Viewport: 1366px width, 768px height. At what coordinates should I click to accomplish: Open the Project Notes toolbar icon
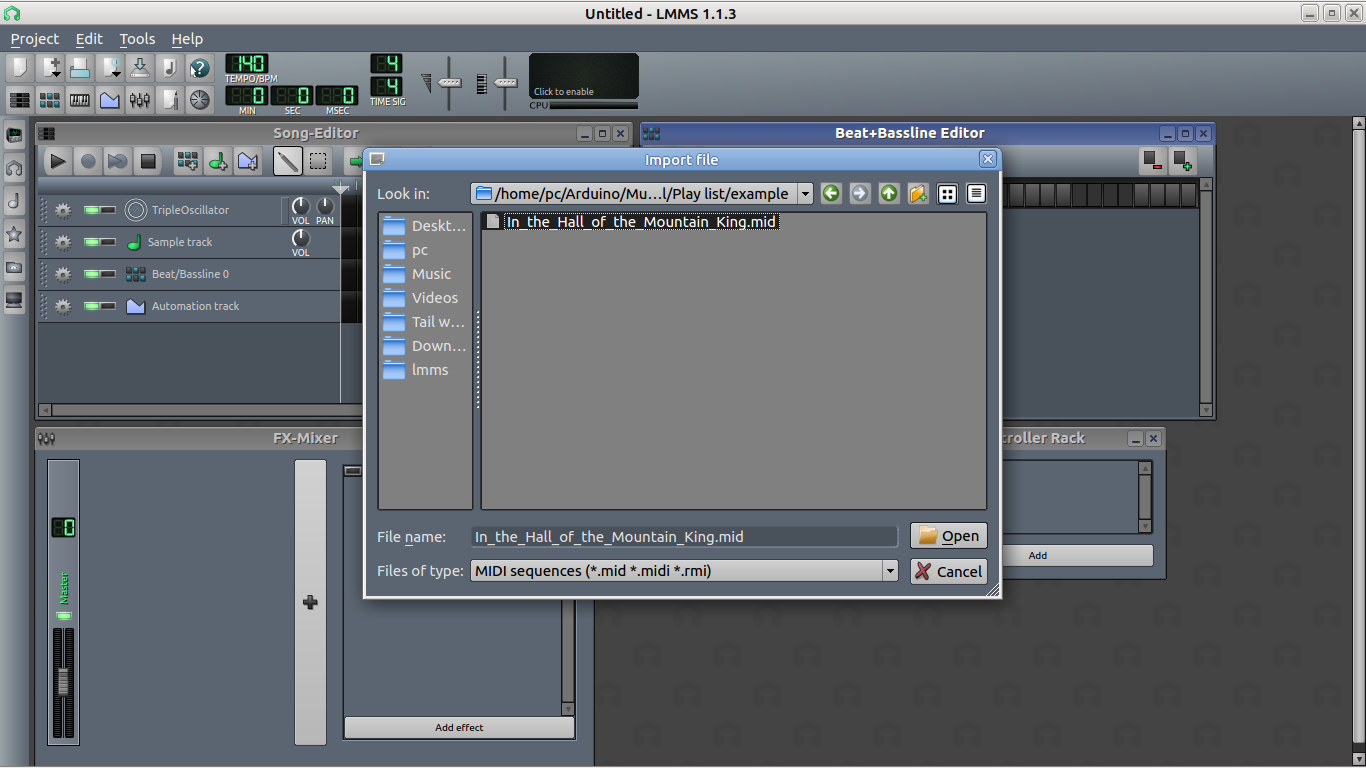pyautogui.click(x=170, y=99)
